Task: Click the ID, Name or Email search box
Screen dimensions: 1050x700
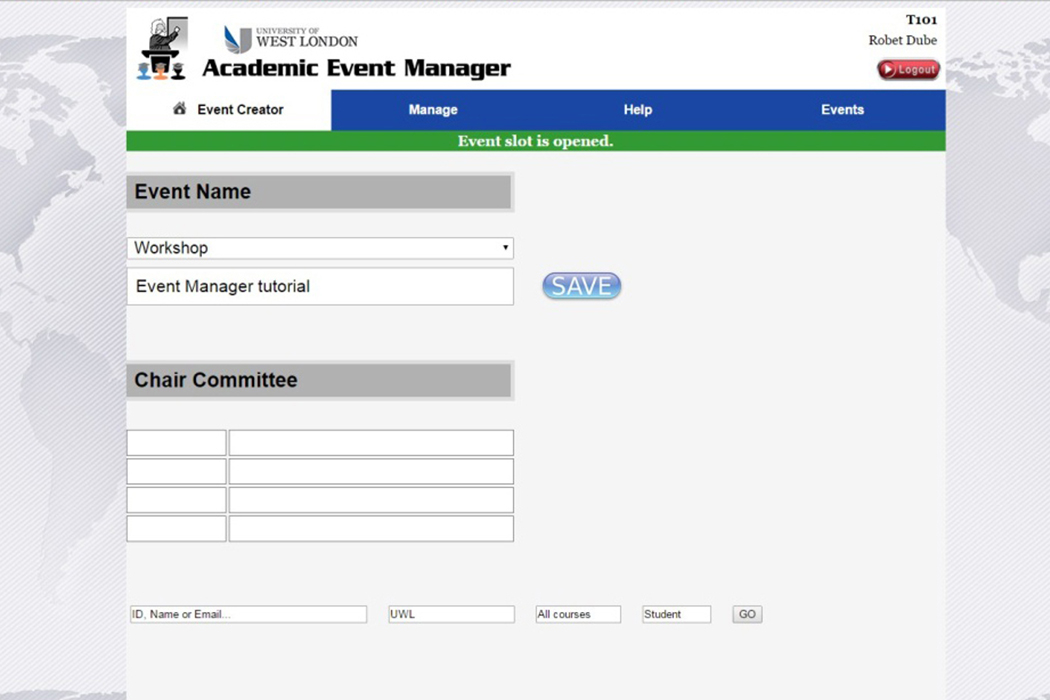Action: (x=248, y=614)
